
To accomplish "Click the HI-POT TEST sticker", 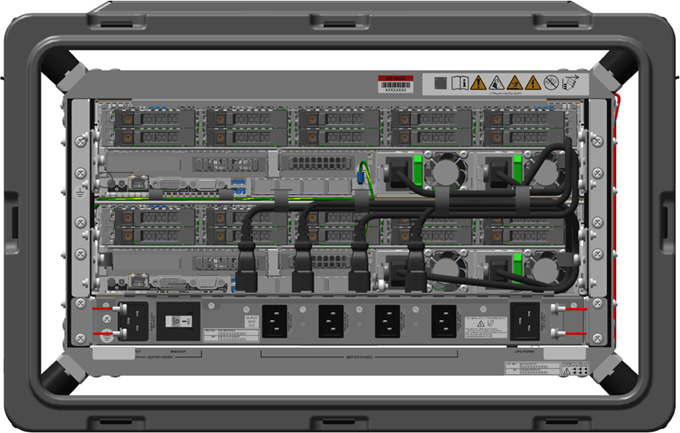I will [252, 321].
